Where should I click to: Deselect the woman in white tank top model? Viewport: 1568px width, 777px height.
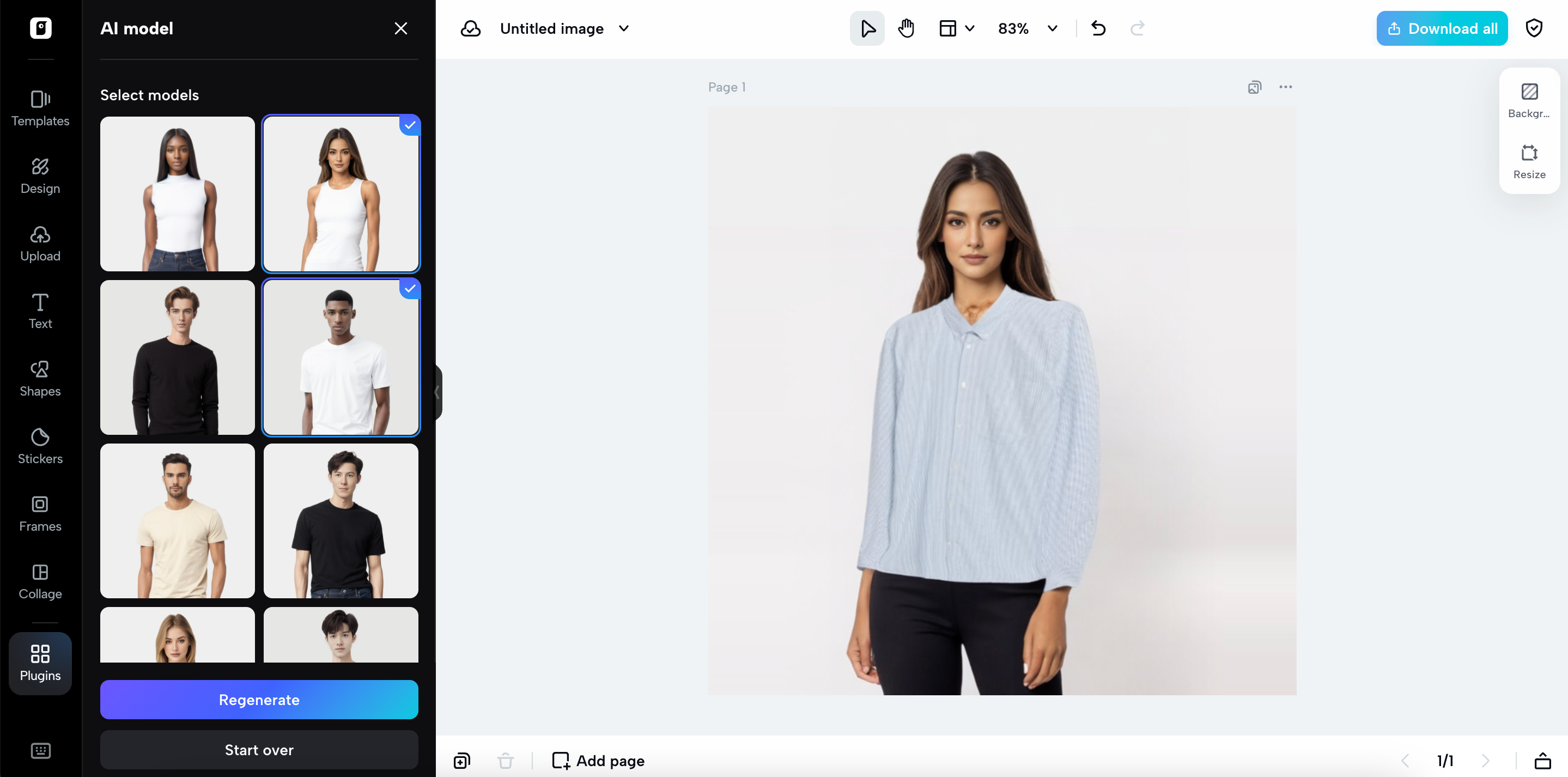[341, 193]
